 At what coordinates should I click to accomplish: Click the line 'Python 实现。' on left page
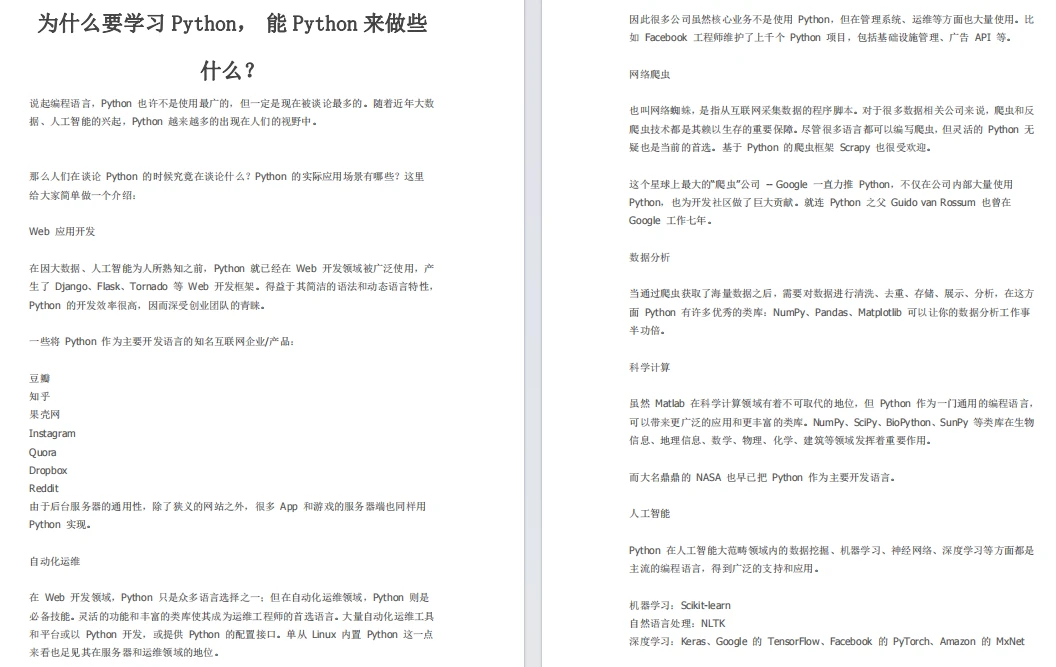click(60, 525)
